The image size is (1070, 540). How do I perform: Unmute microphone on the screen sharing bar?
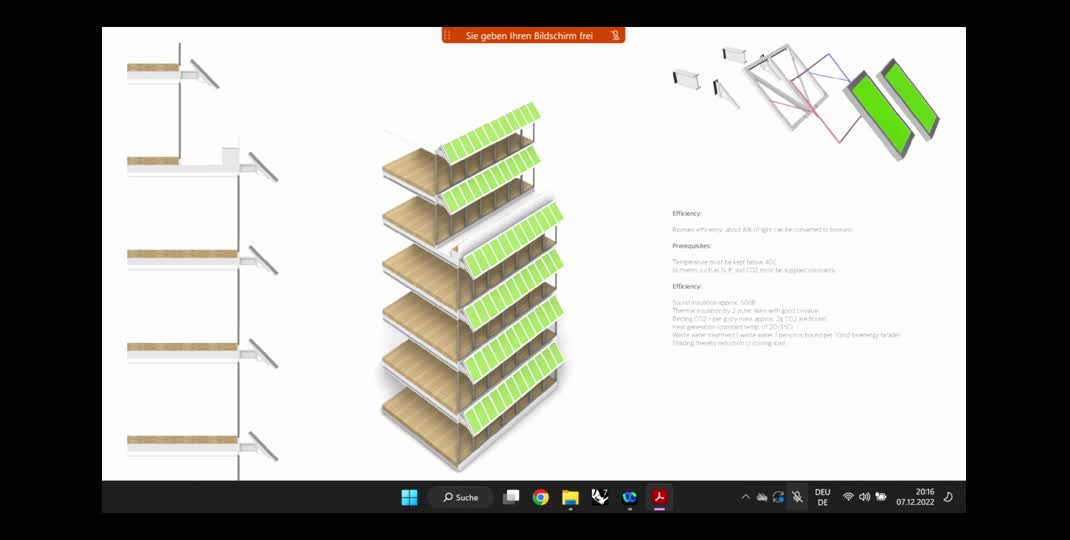pyautogui.click(x=615, y=36)
